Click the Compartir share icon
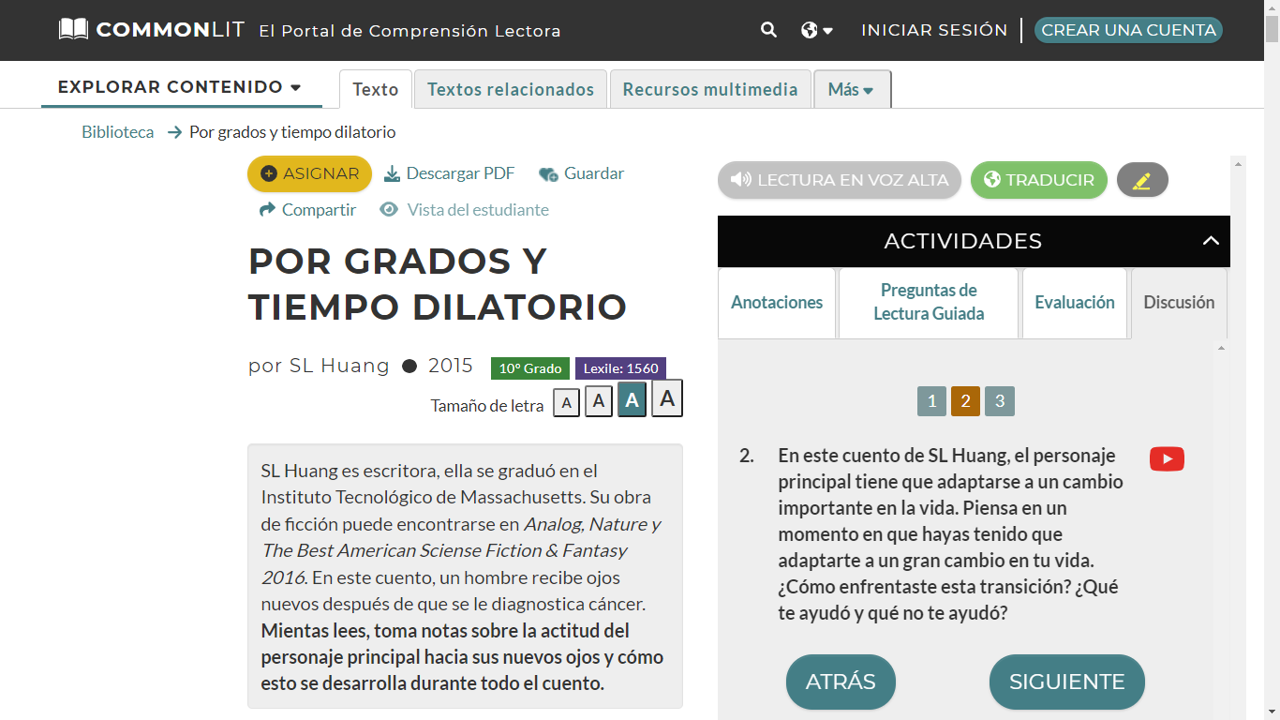The image size is (1280, 720). coord(265,209)
